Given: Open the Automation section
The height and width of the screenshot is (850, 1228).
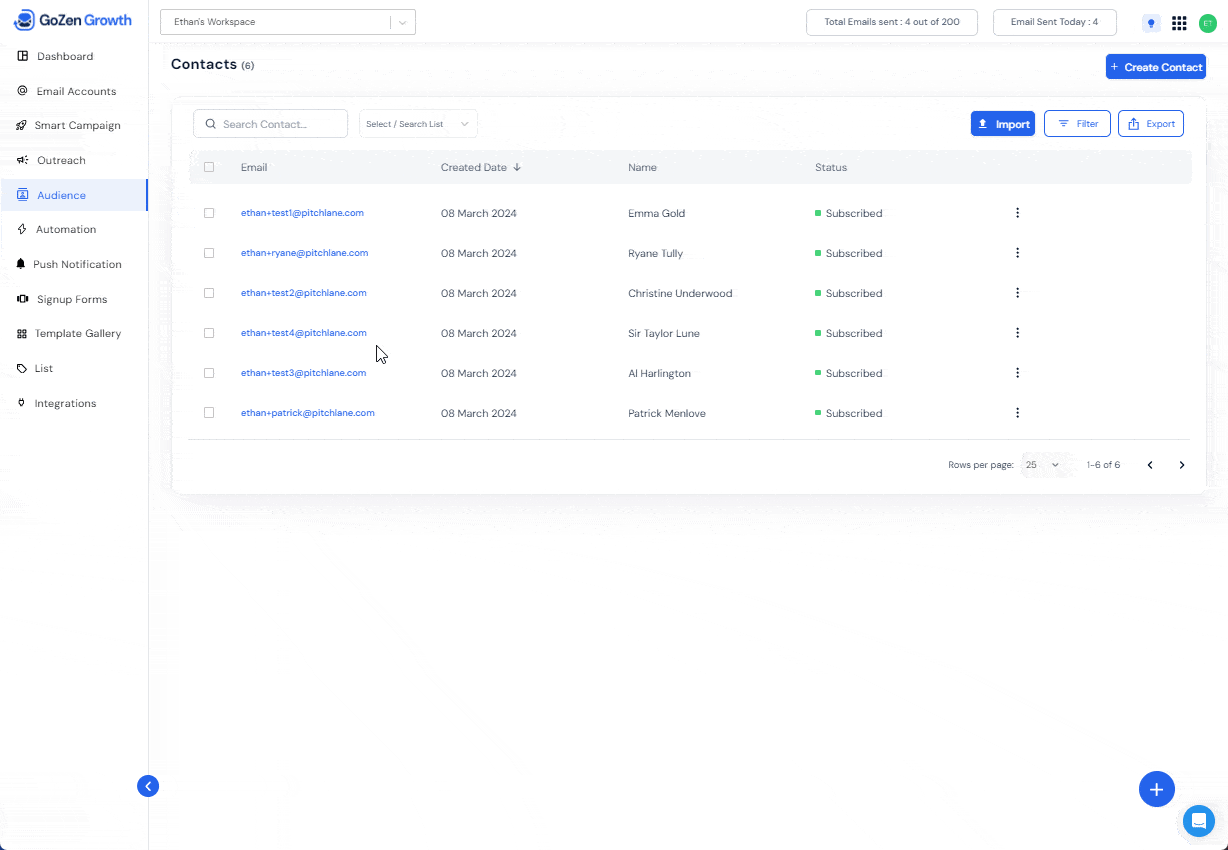Looking at the screenshot, I should coord(74,229).
